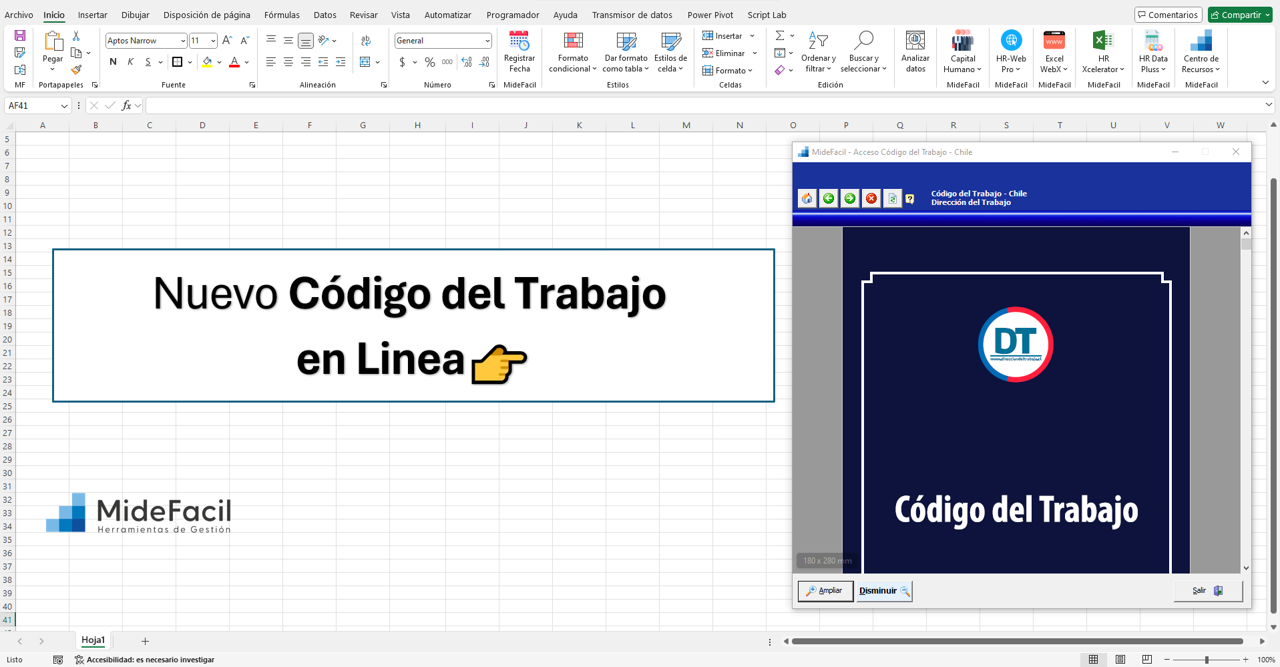Click the yellow help icon in the dialog
This screenshot has height=667, width=1280.
pos(910,198)
